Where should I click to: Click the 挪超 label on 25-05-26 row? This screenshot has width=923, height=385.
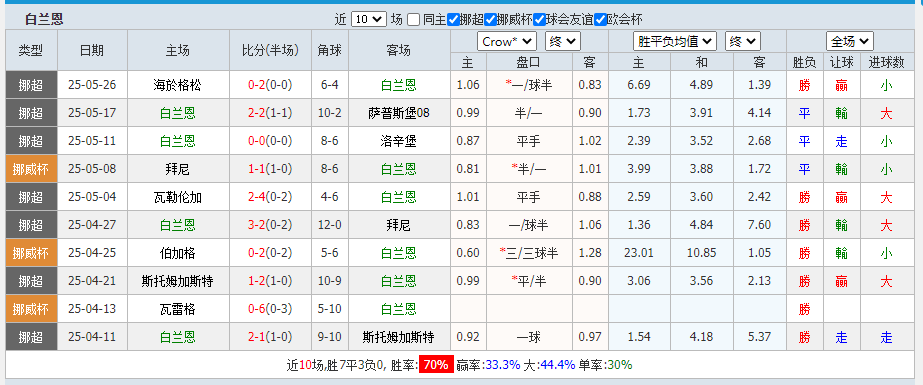[31, 85]
